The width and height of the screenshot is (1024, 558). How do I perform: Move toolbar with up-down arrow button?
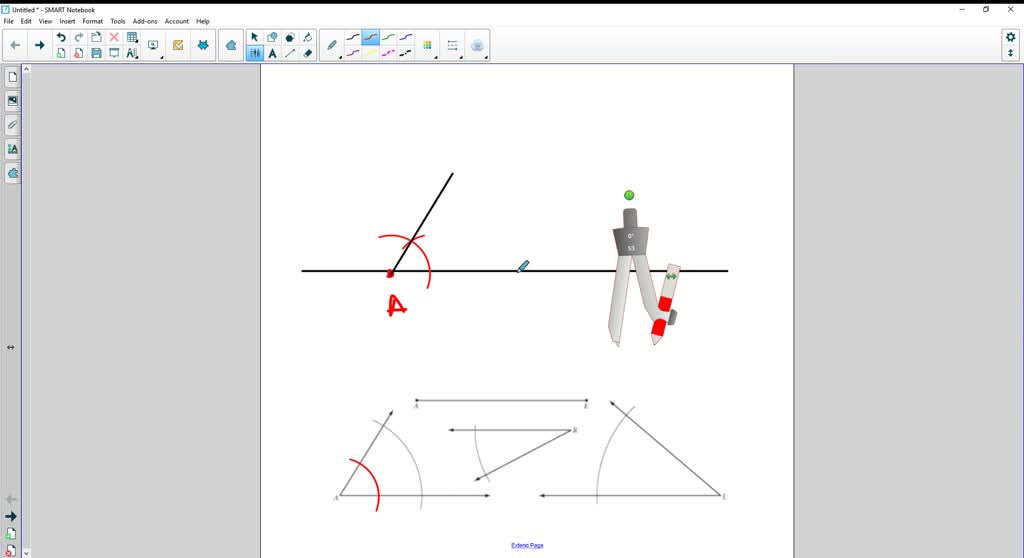pos(1010,53)
